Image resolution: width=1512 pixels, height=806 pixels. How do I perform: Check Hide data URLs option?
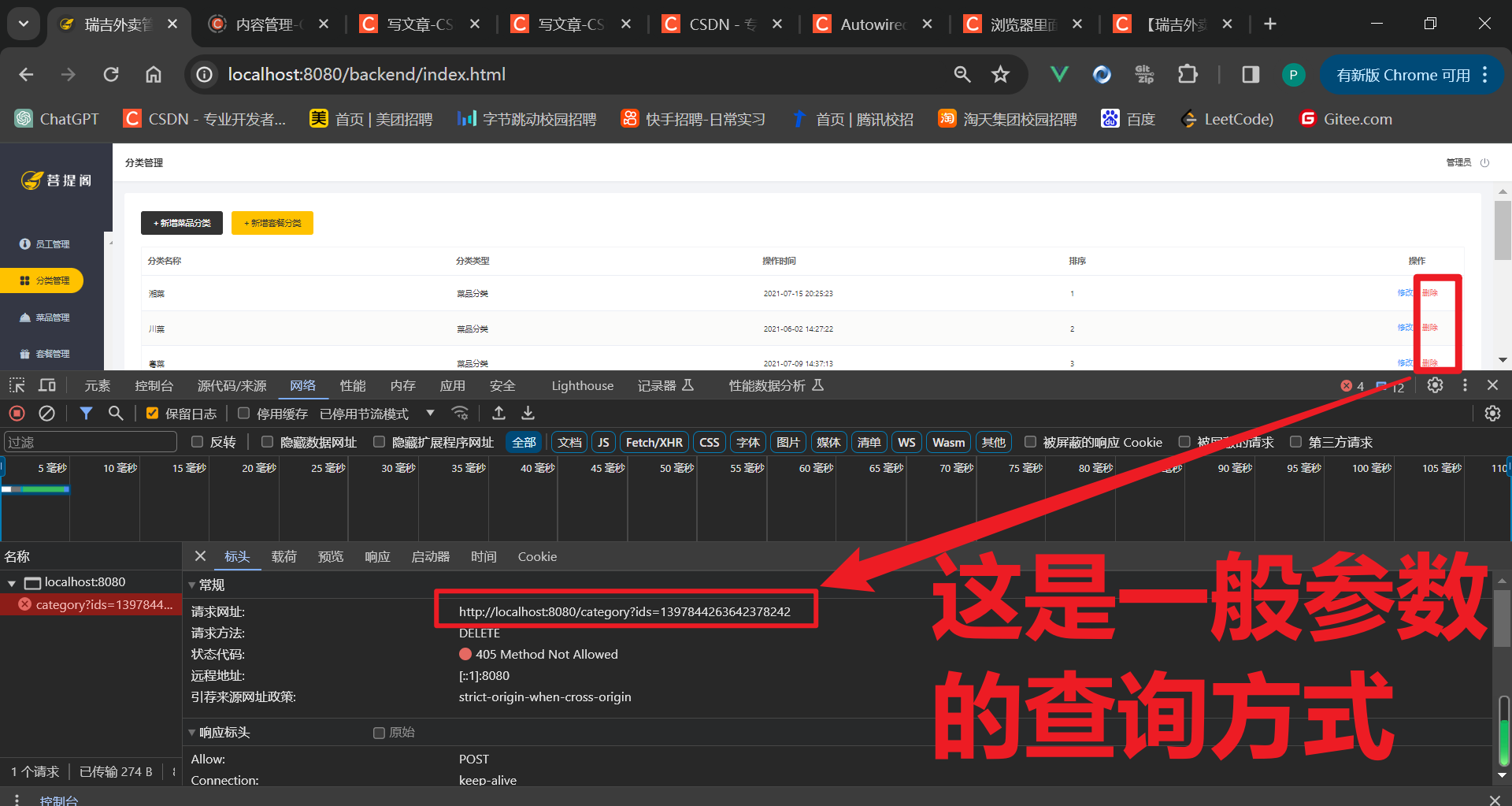(x=267, y=442)
